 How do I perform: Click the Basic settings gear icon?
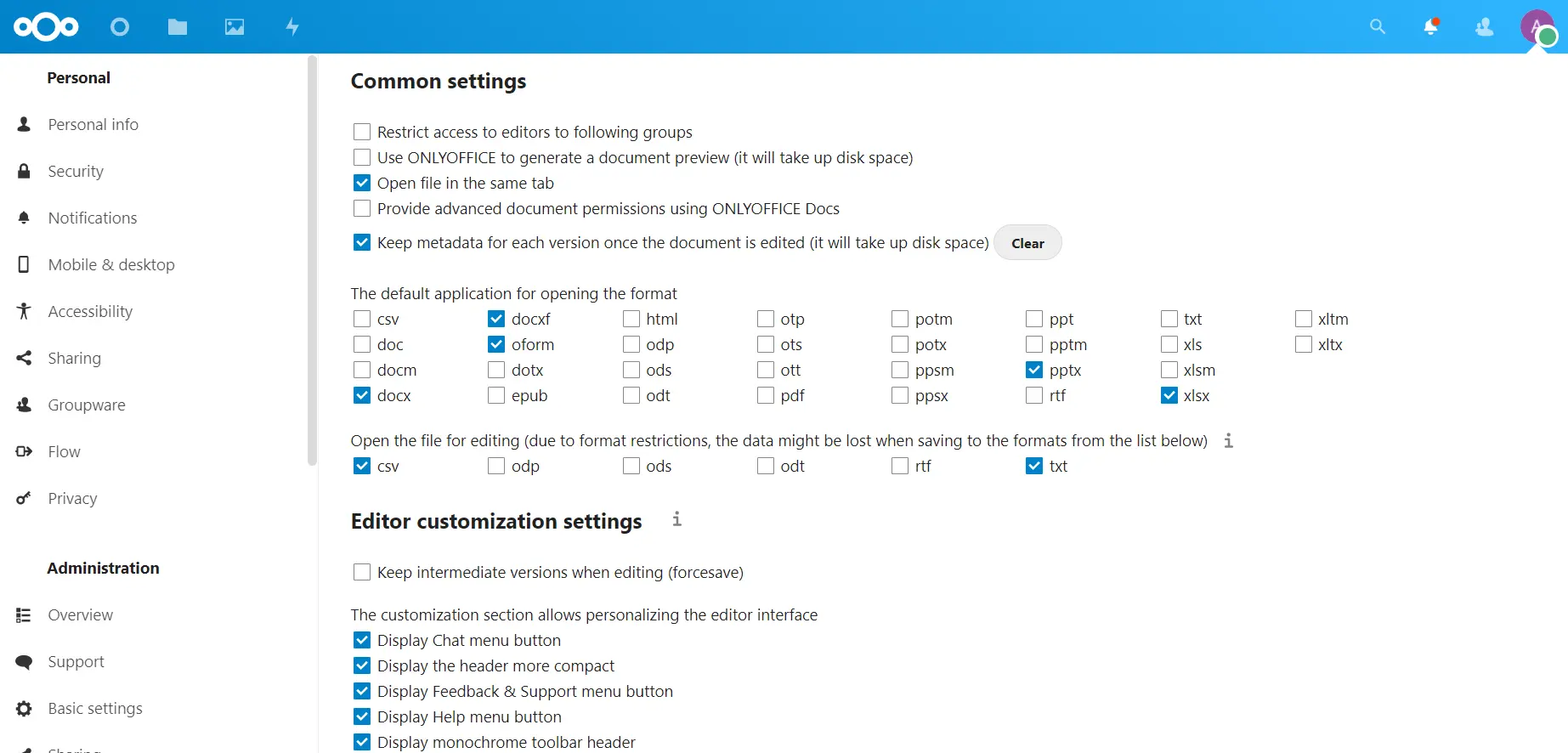24,708
